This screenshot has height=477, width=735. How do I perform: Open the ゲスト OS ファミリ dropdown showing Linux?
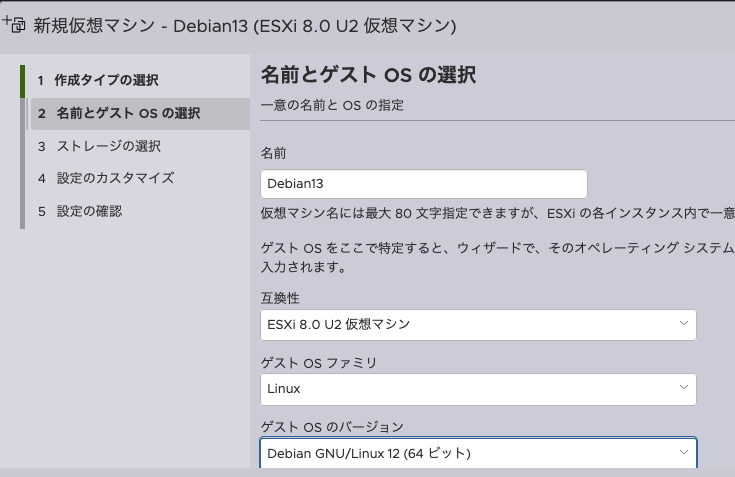pyautogui.click(x=478, y=389)
